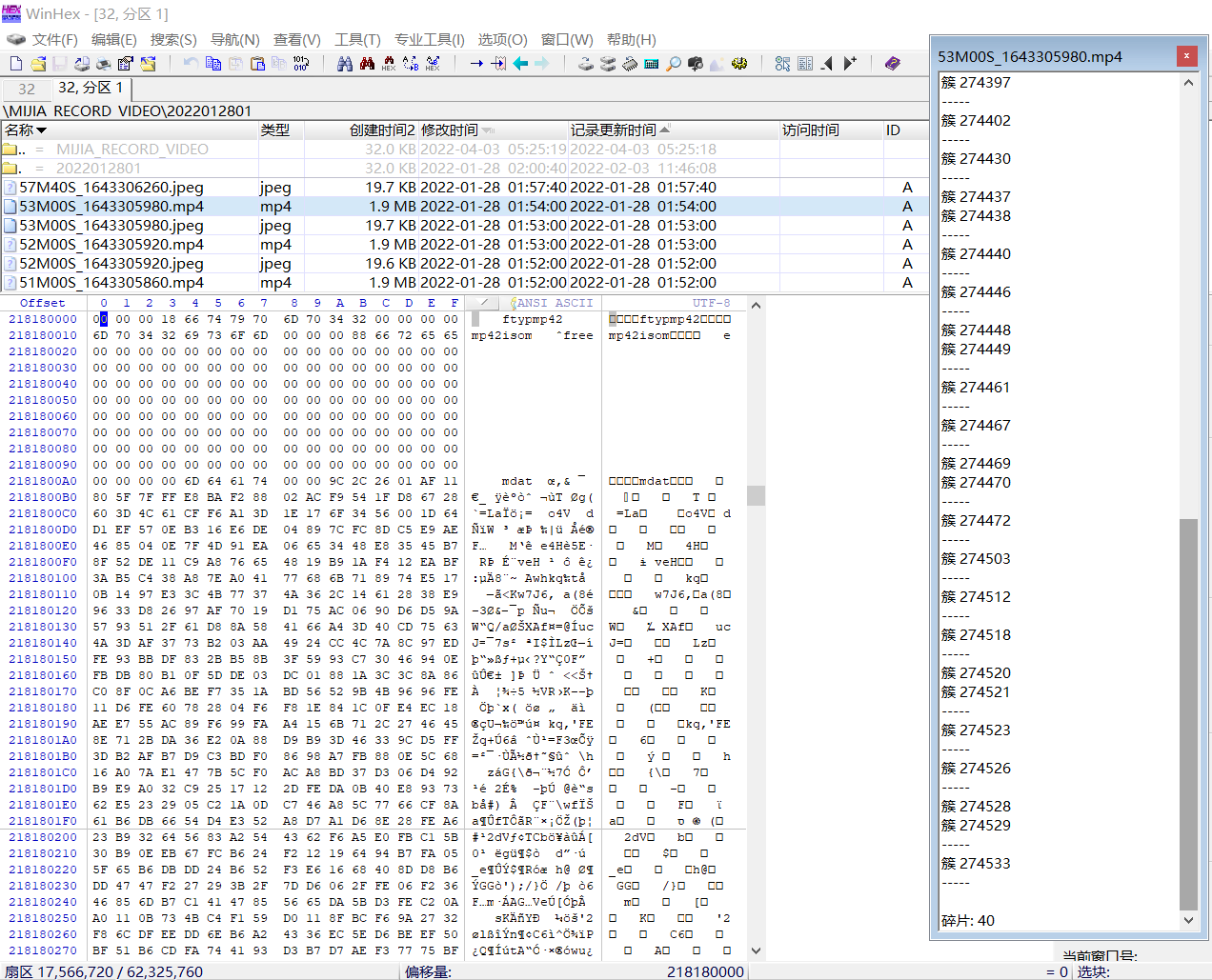Switch to the '32, 分区 1' tab
The image size is (1212, 980).
[91, 88]
